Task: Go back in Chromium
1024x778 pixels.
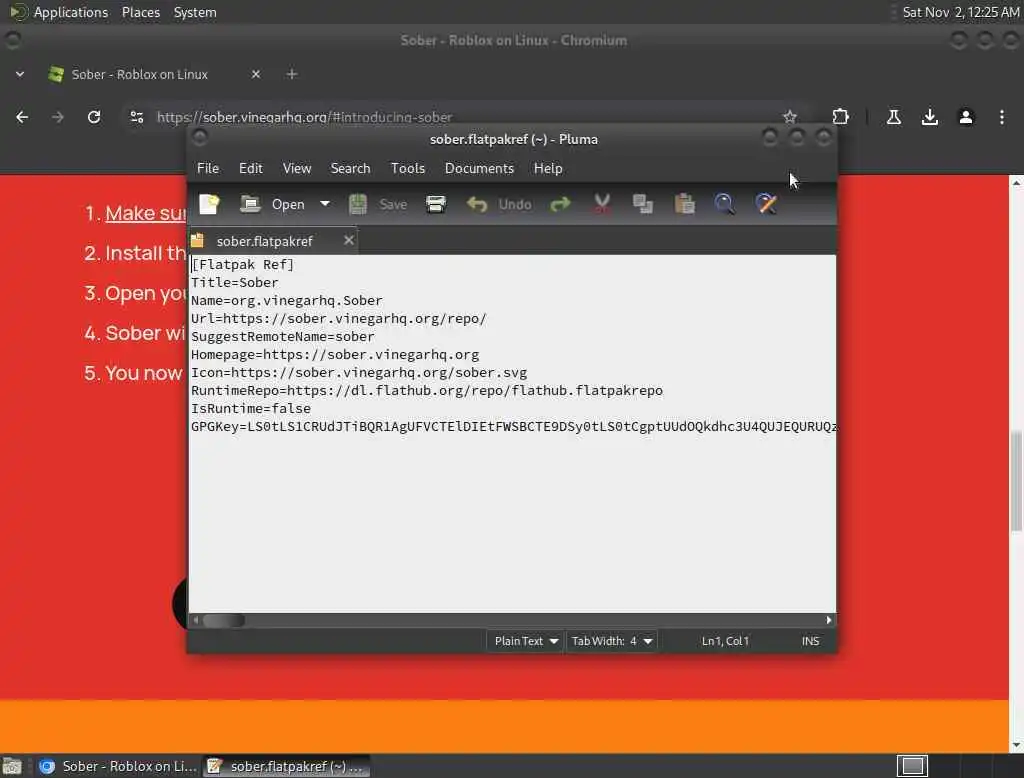Action: click(x=22, y=117)
